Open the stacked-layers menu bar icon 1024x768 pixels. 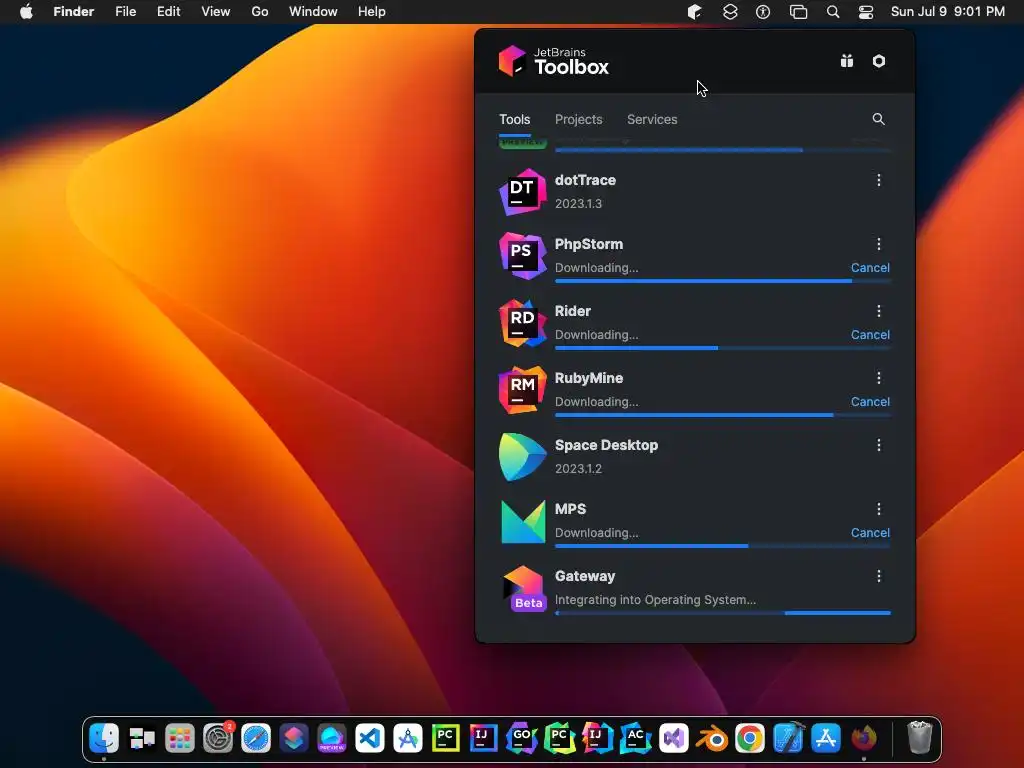729,12
